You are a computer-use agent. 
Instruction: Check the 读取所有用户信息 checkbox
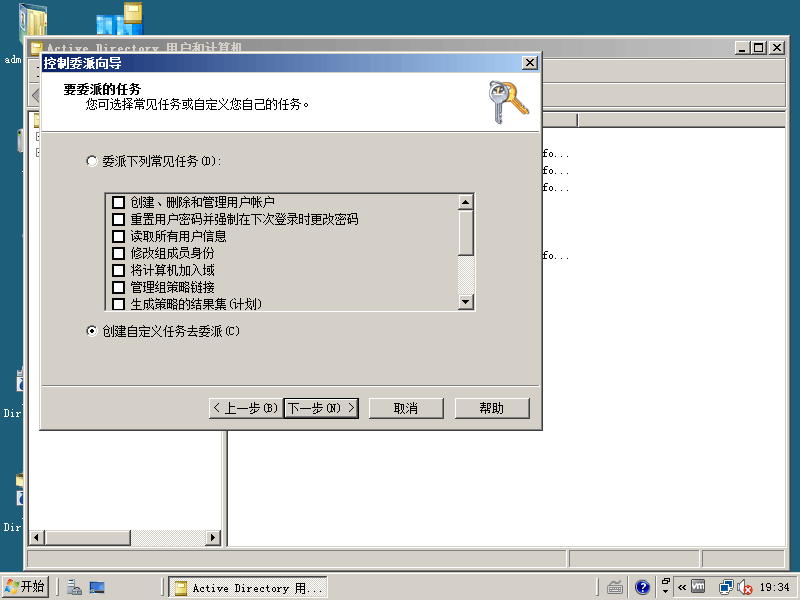(x=118, y=237)
